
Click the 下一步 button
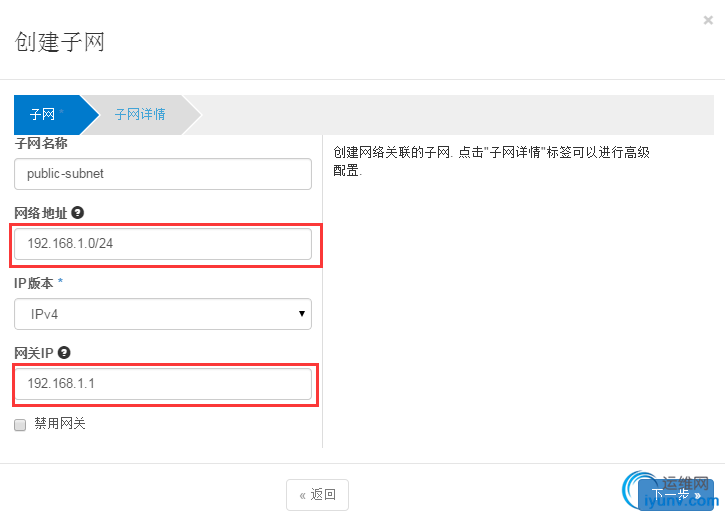676,494
